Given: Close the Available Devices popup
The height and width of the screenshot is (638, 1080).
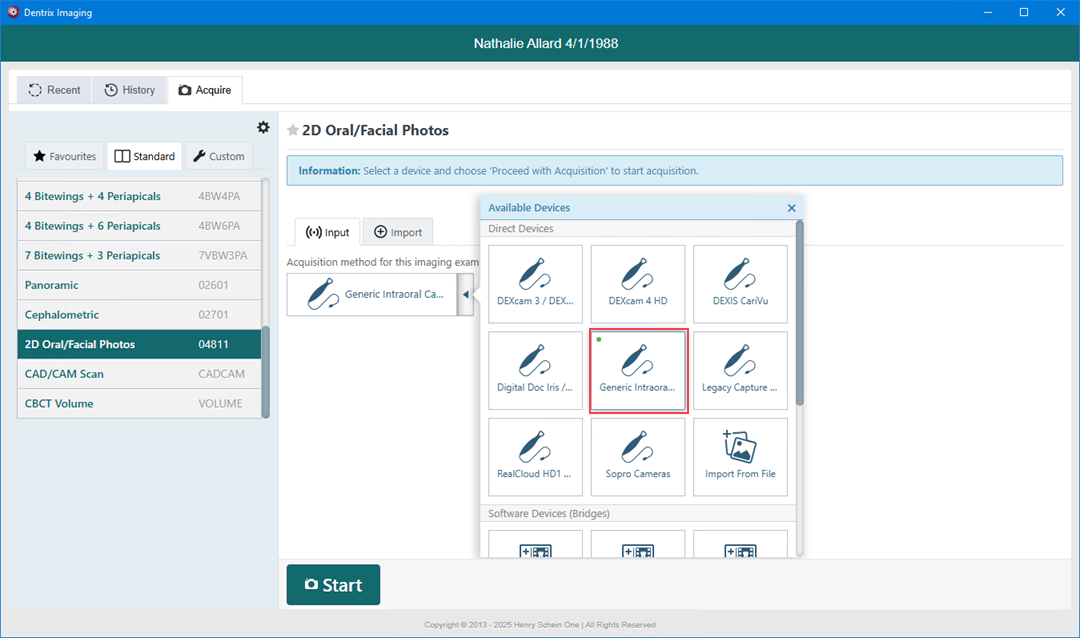Looking at the screenshot, I should (x=791, y=208).
